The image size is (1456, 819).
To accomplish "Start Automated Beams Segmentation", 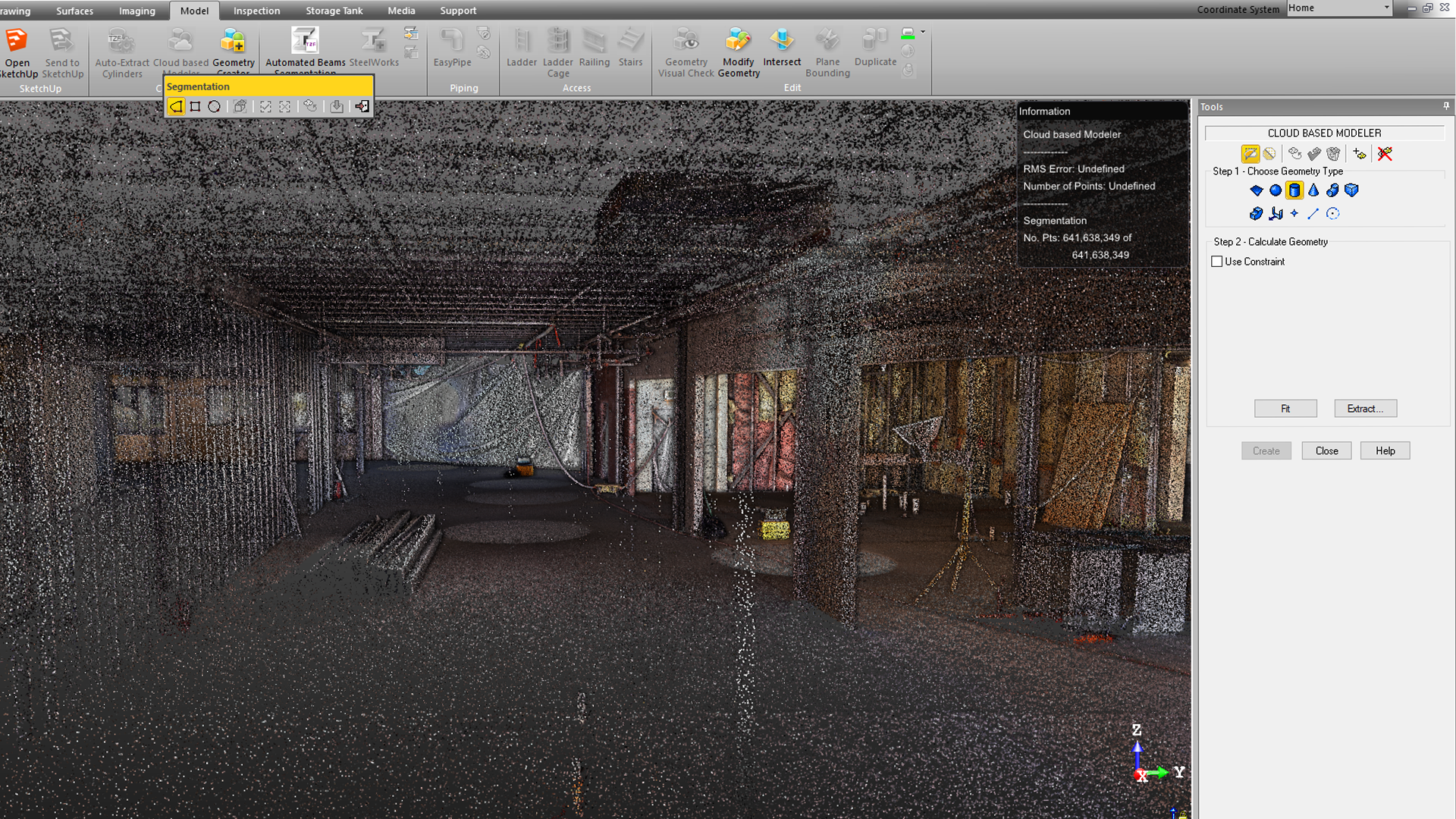I will point(305,50).
